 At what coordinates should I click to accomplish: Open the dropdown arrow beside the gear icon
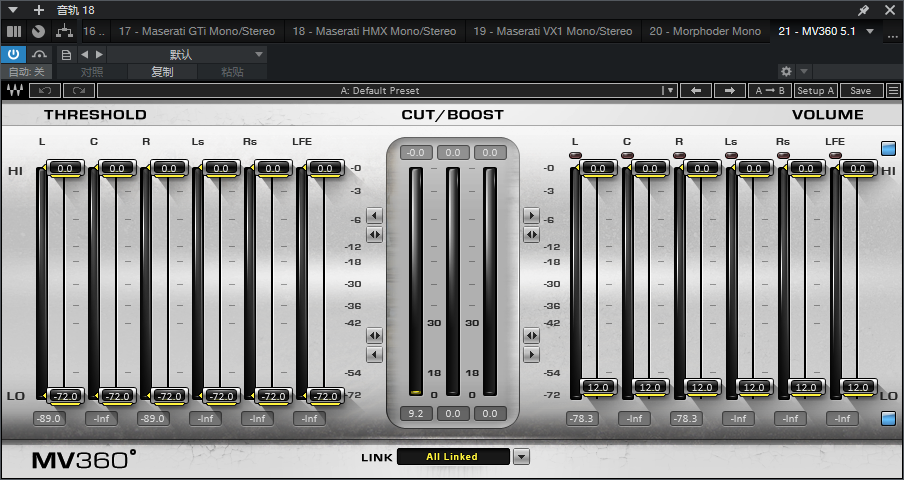804,71
